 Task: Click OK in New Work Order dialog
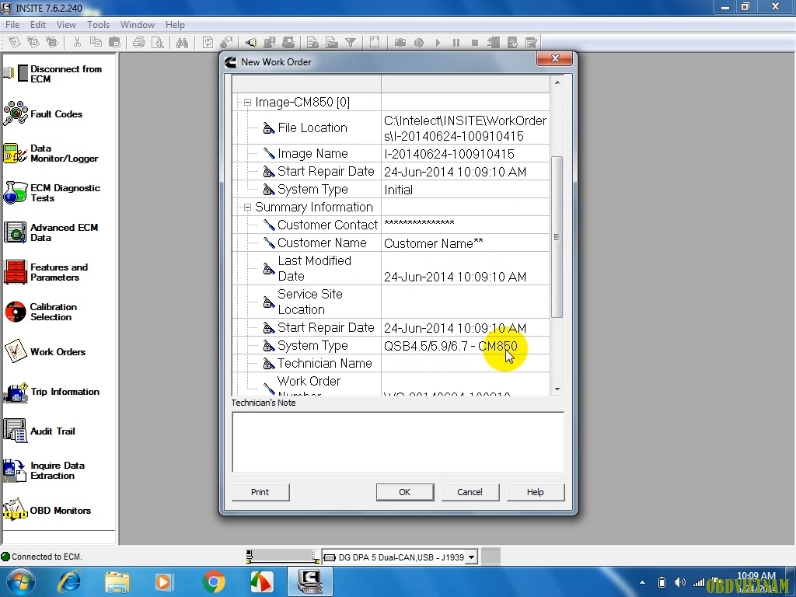click(x=405, y=492)
